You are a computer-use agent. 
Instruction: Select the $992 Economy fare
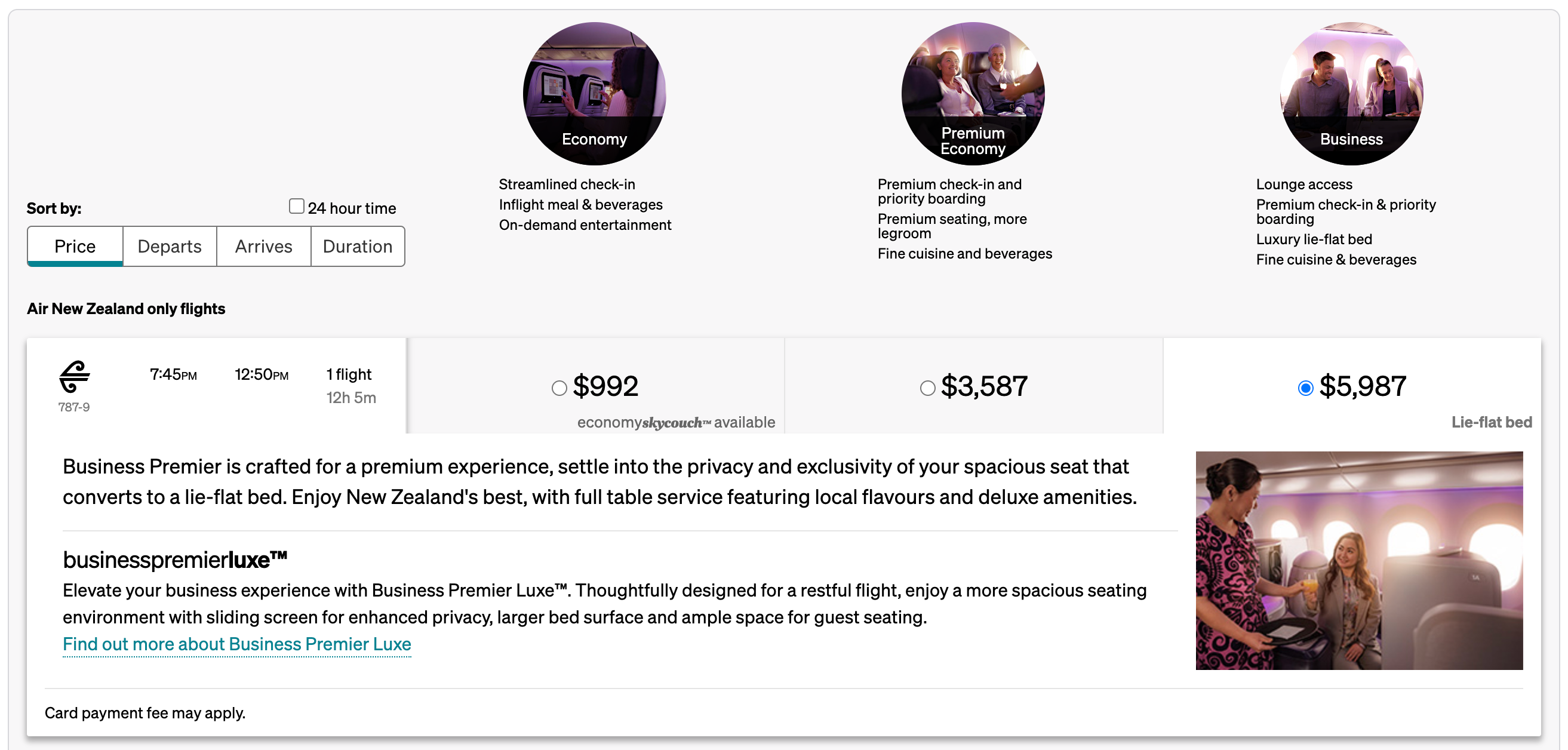[x=559, y=388]
